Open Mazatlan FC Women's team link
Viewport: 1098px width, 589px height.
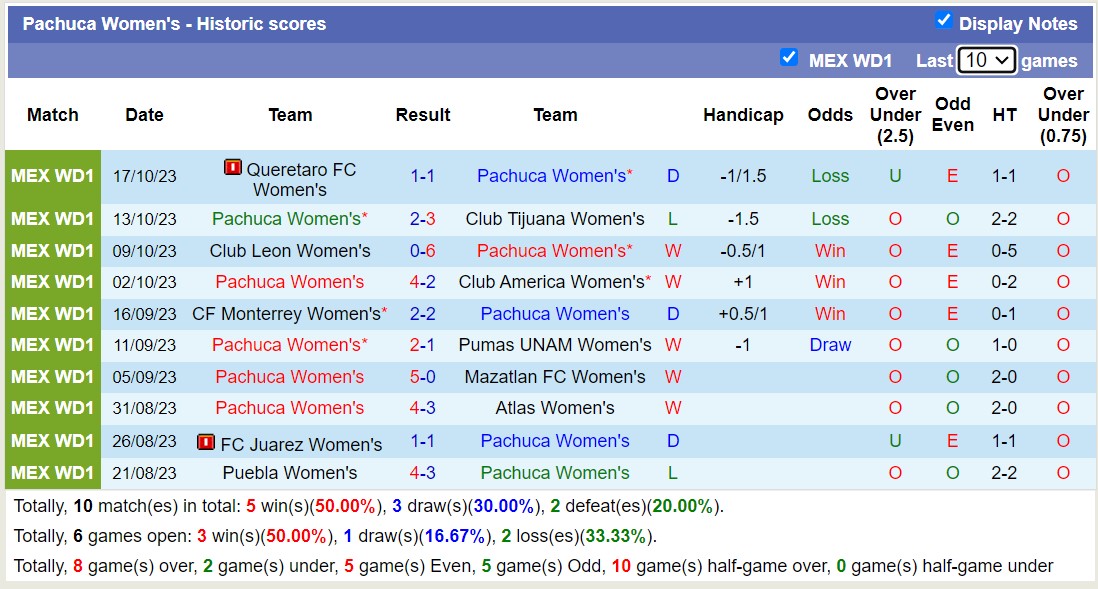tap(555, 377)
